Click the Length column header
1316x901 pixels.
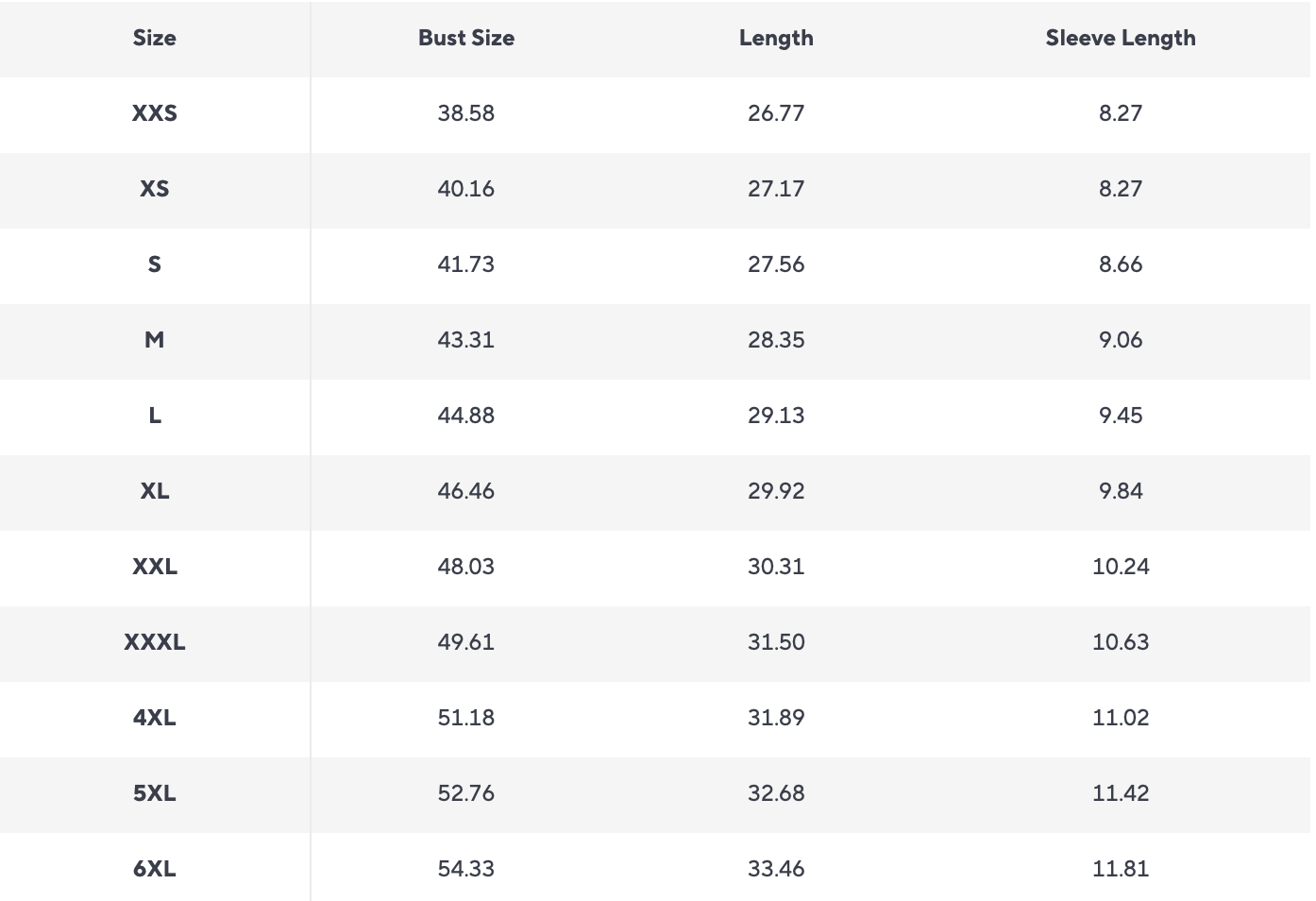[776, 38]
